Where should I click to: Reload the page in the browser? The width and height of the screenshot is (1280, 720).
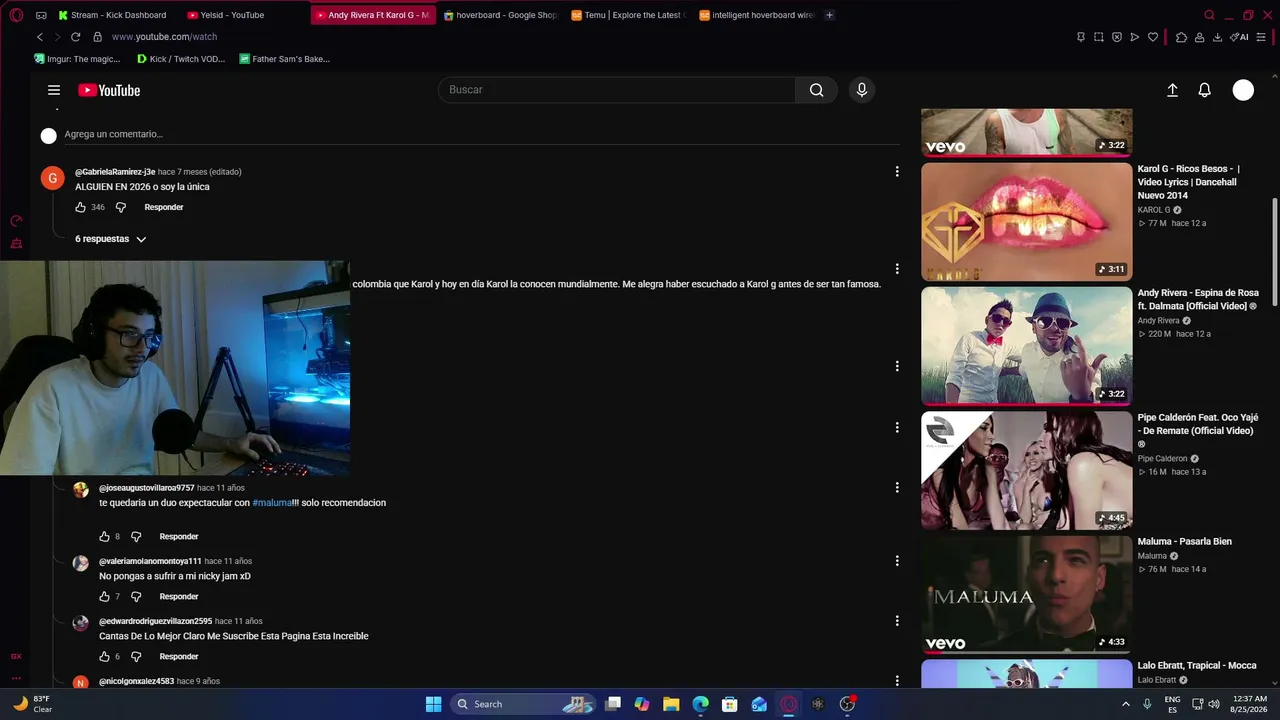[75, 37]
